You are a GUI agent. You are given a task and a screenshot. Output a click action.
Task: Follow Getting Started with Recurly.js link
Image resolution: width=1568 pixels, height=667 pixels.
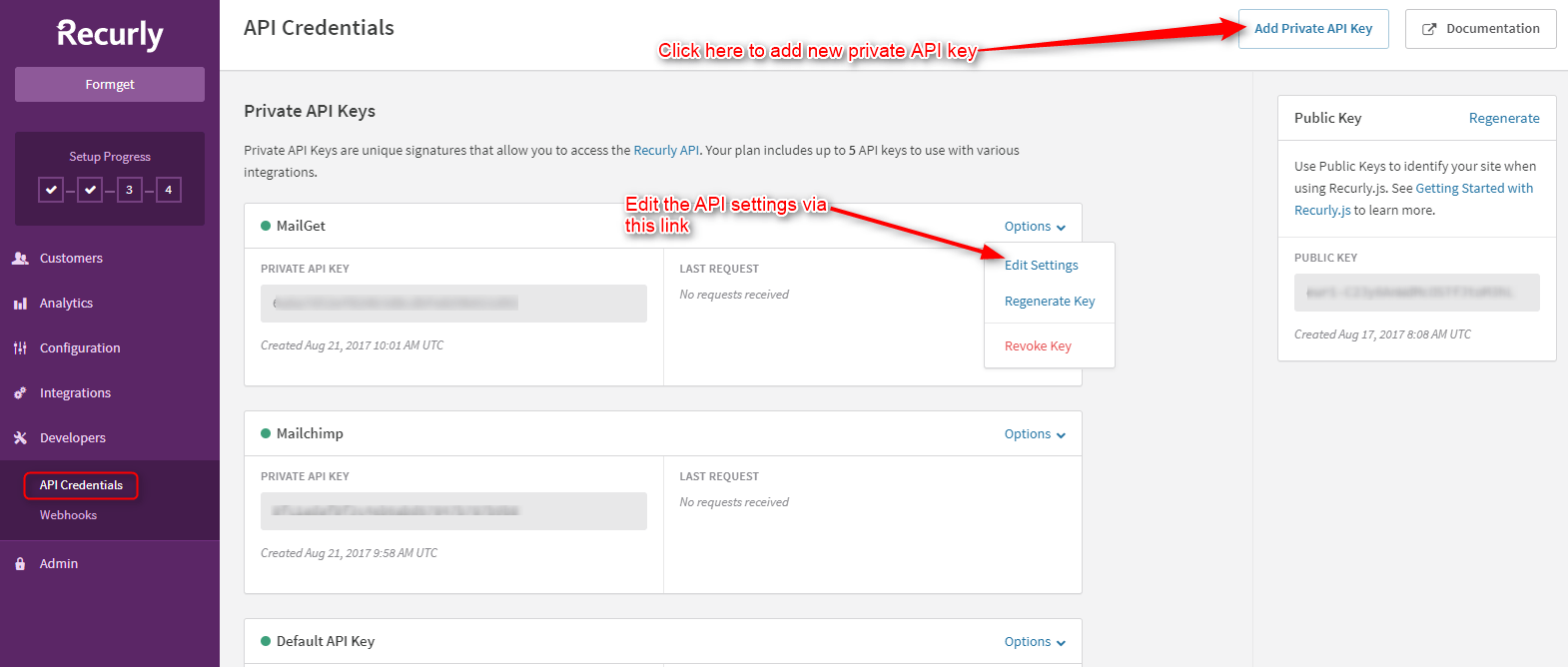point(1413,199)
